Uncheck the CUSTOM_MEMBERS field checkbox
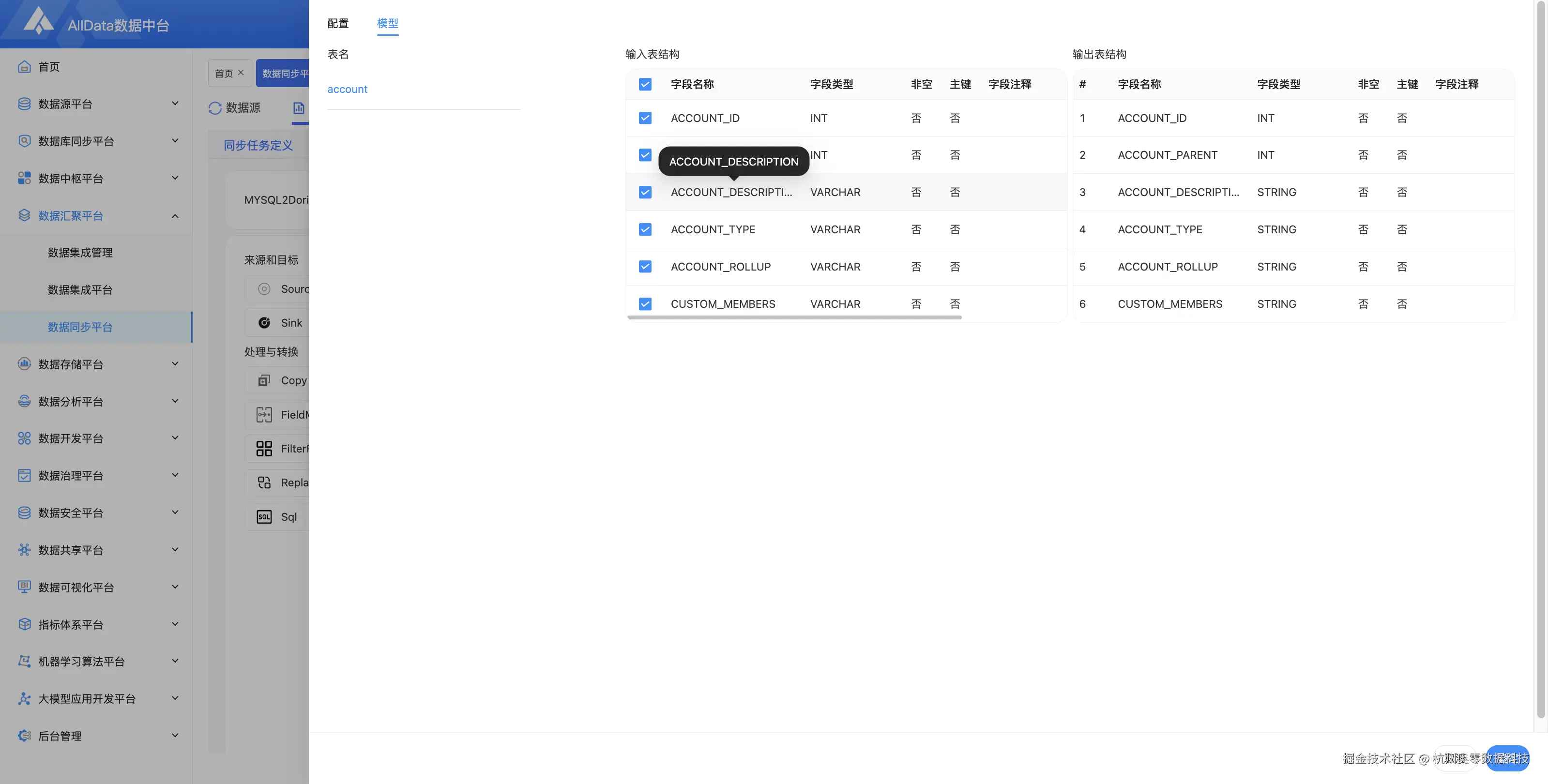Image resolution: width=1548 pixels, height=784 pixels. tap(645, 304)
